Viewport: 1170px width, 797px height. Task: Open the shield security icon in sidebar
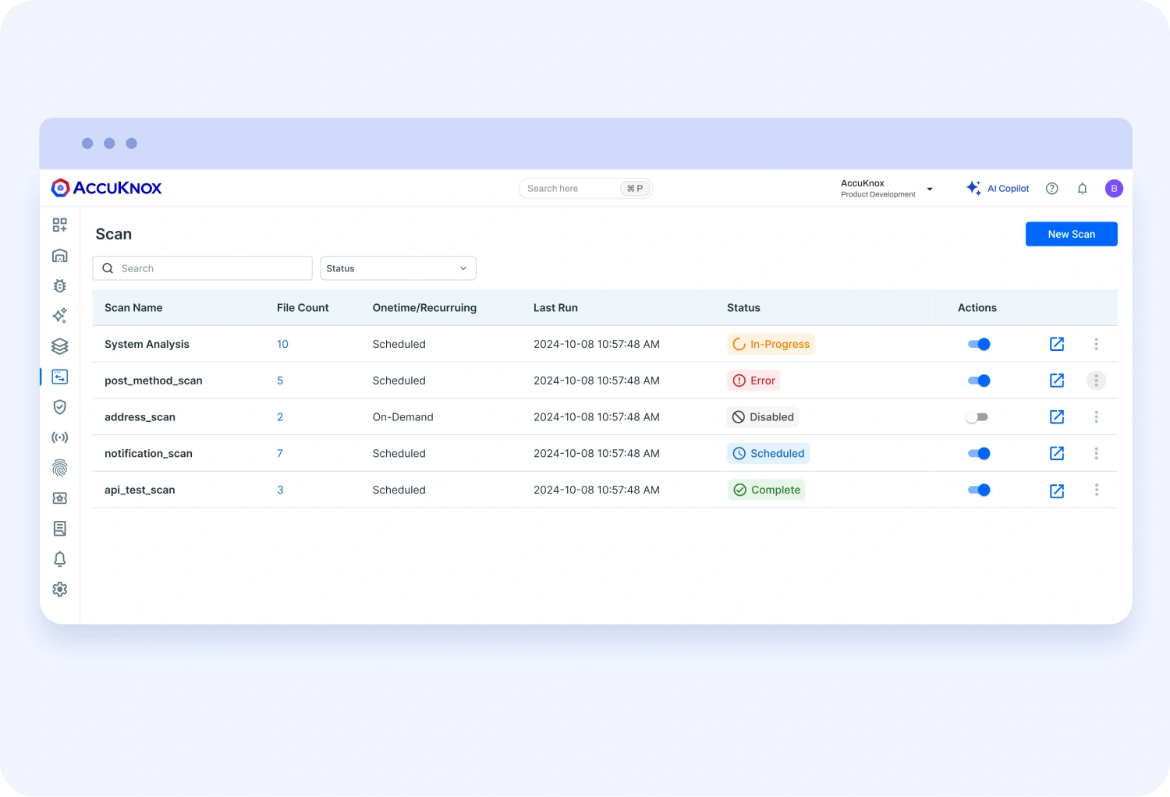point(59,407)
